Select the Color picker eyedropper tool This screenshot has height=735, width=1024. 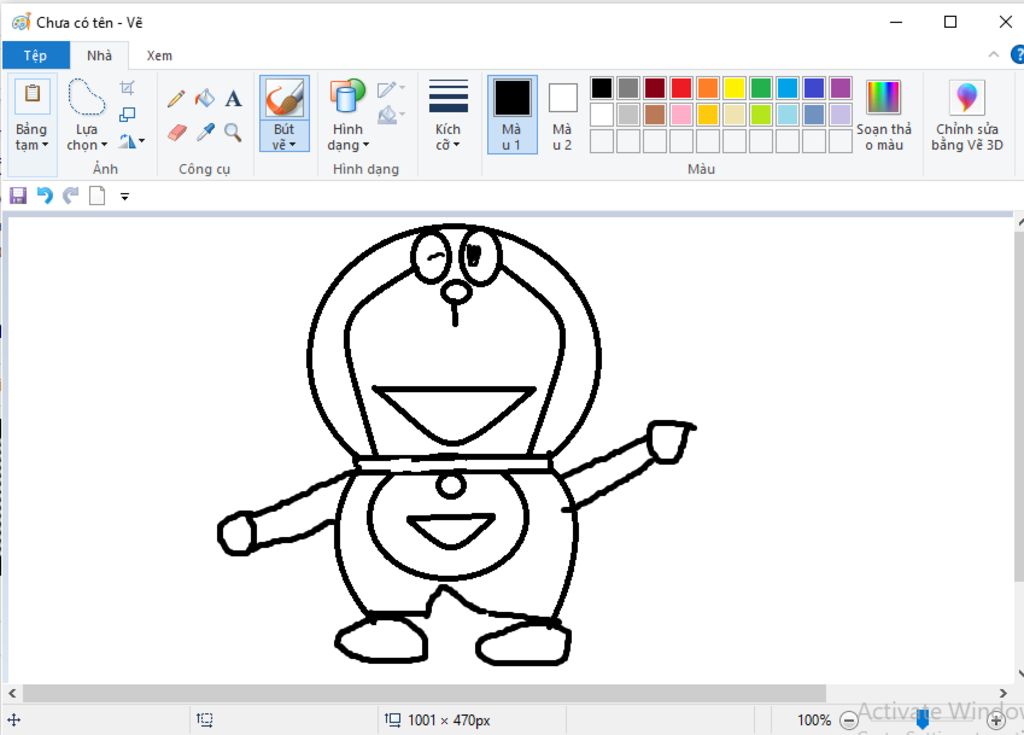point(205,132)
